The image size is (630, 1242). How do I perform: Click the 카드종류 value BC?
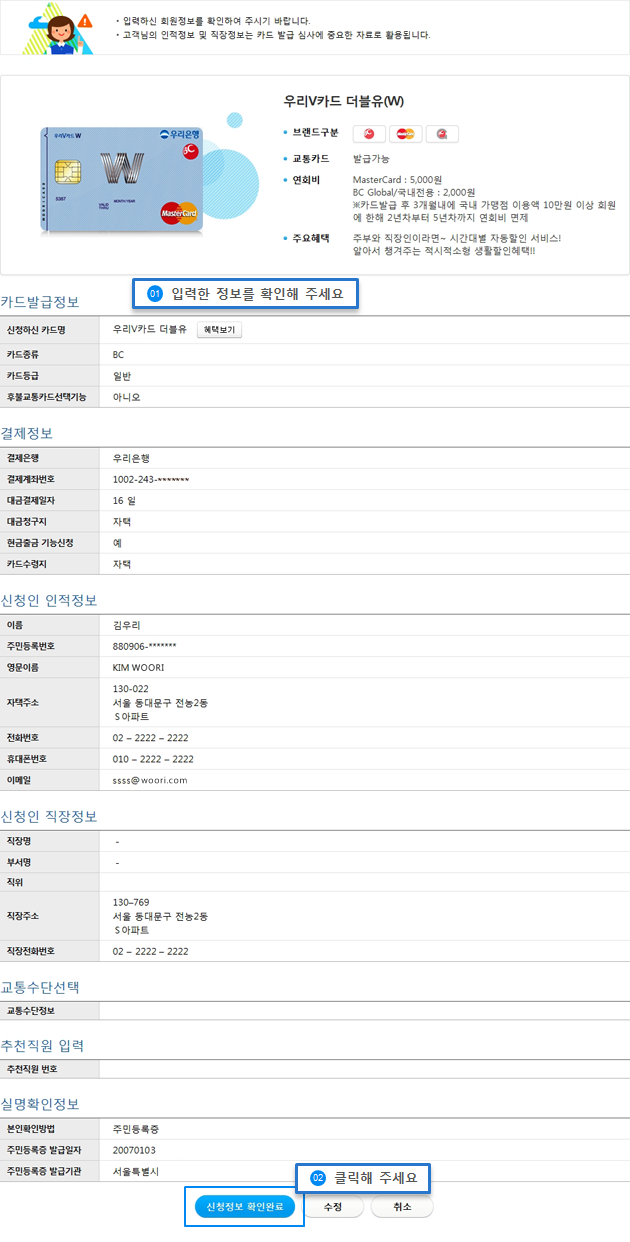coord(119,354)
